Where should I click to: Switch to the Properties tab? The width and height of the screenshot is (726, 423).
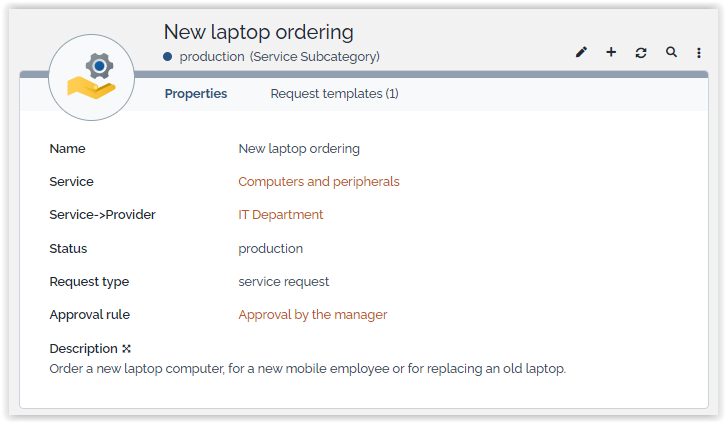point(196,94)
